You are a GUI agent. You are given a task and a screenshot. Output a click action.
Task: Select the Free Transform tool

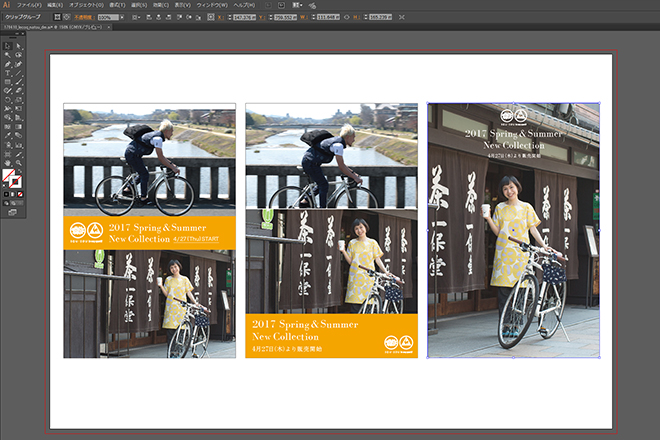pyautogui.click(x=19, y=108)
